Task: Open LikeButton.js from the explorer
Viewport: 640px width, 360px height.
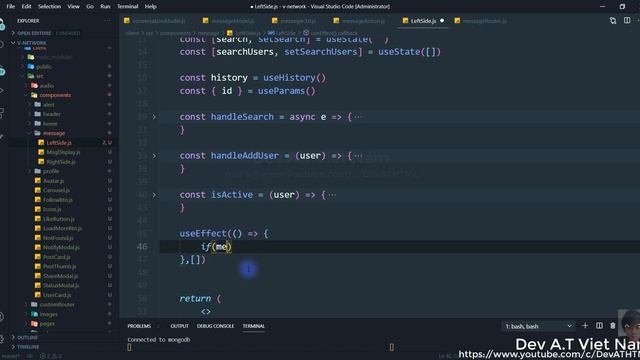Action: click(x=58, y=219)
